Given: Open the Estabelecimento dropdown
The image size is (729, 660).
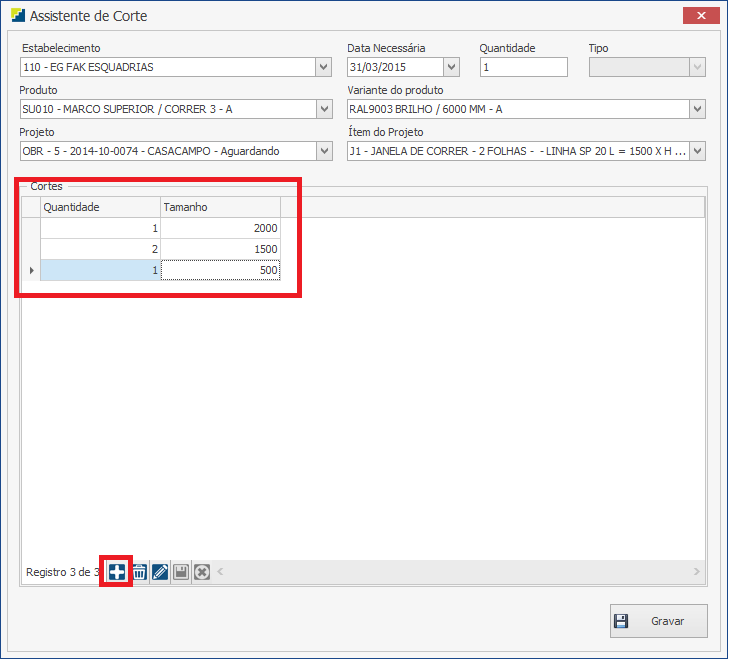Looking at the screenshot, I should (323, 67).
